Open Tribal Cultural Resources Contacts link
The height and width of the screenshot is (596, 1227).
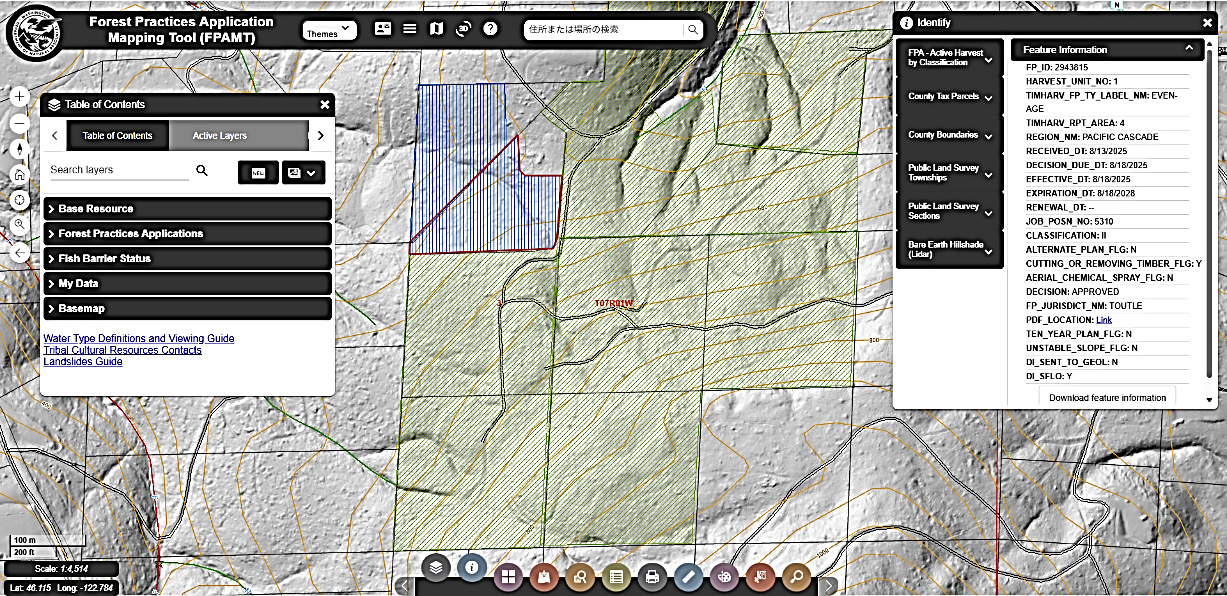(122, 351)
